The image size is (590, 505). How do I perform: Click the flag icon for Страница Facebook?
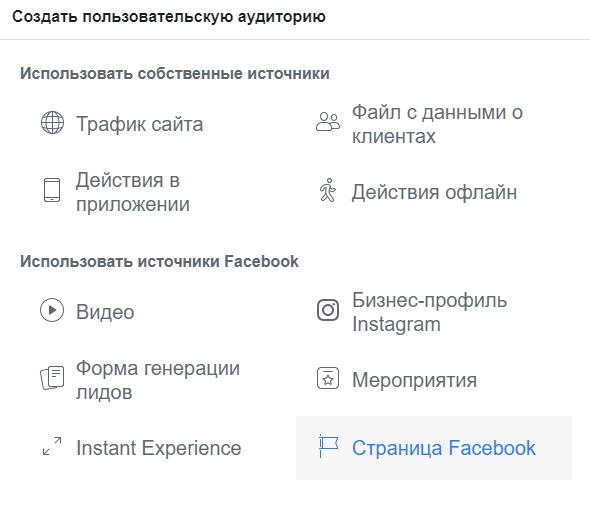[328, 446]
